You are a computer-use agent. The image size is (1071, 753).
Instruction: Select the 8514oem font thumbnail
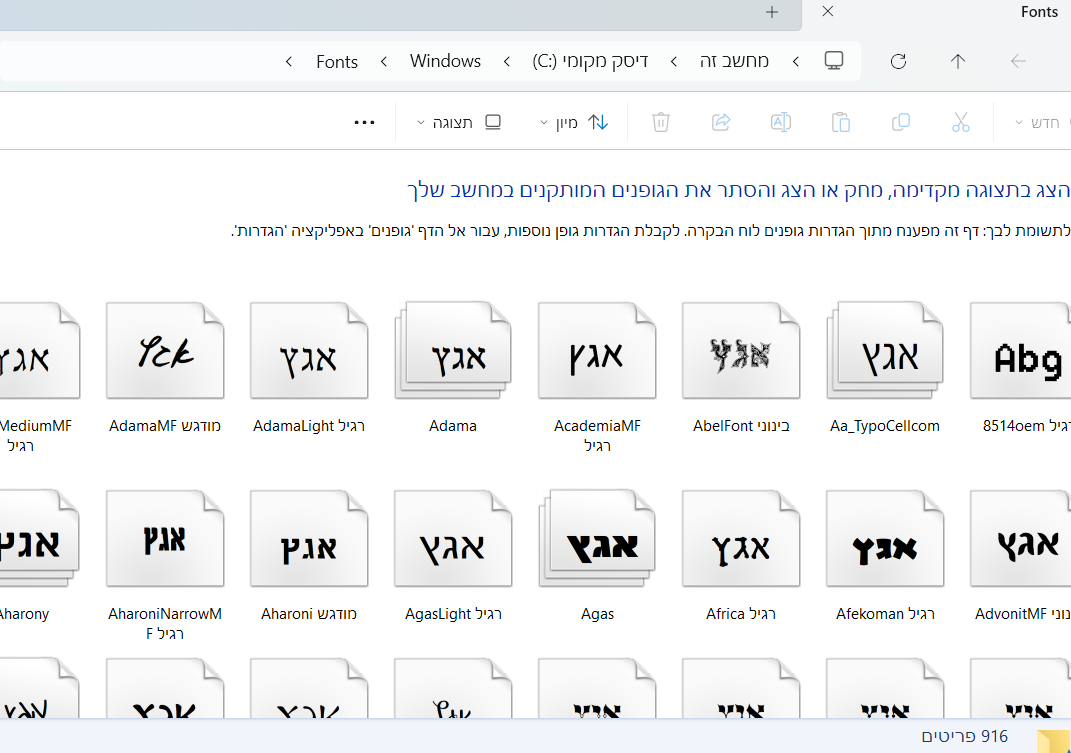[1020, 351]
